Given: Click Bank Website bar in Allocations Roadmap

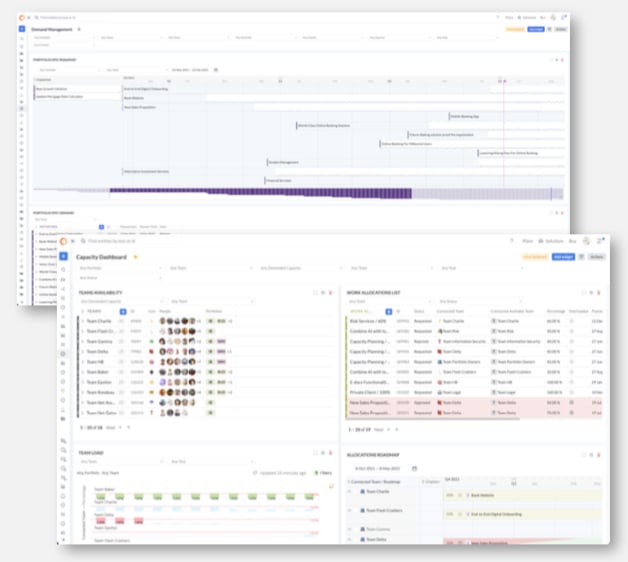Looking at the screenshot, I should [522, 496].
